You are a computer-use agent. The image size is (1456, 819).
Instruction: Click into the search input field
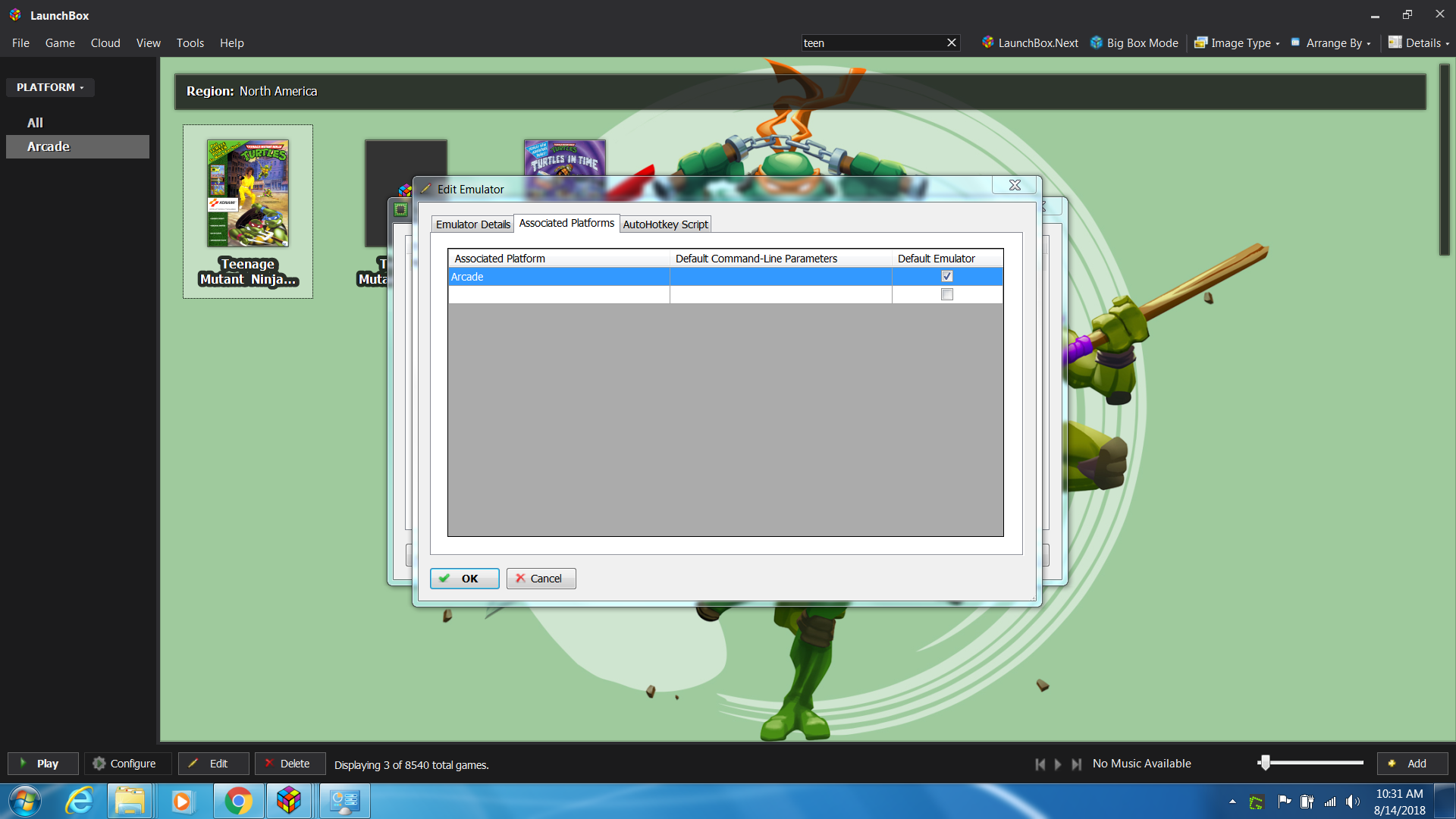click(872, 43)
